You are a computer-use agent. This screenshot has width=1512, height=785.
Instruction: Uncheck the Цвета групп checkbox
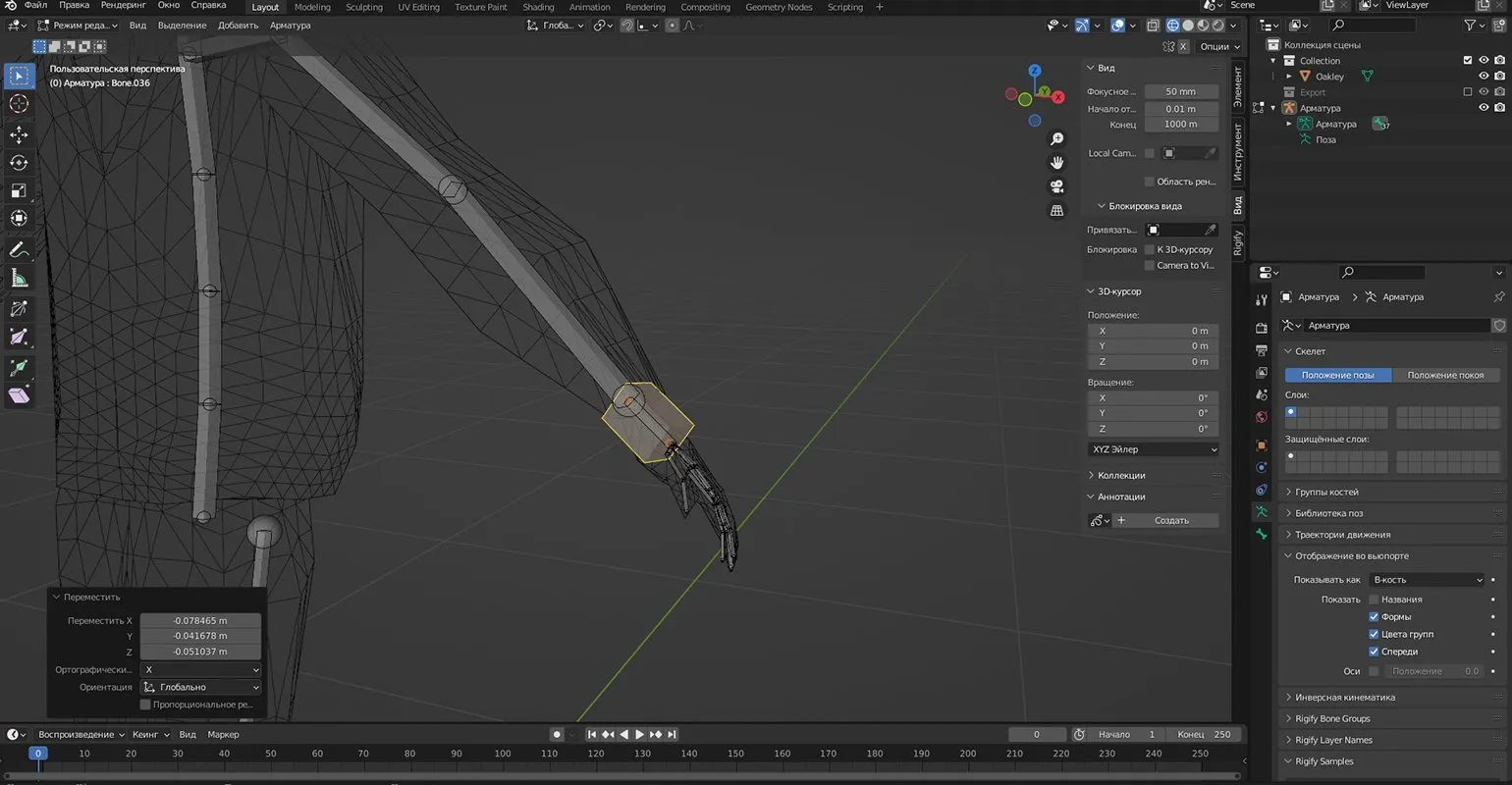(1374, 635)
